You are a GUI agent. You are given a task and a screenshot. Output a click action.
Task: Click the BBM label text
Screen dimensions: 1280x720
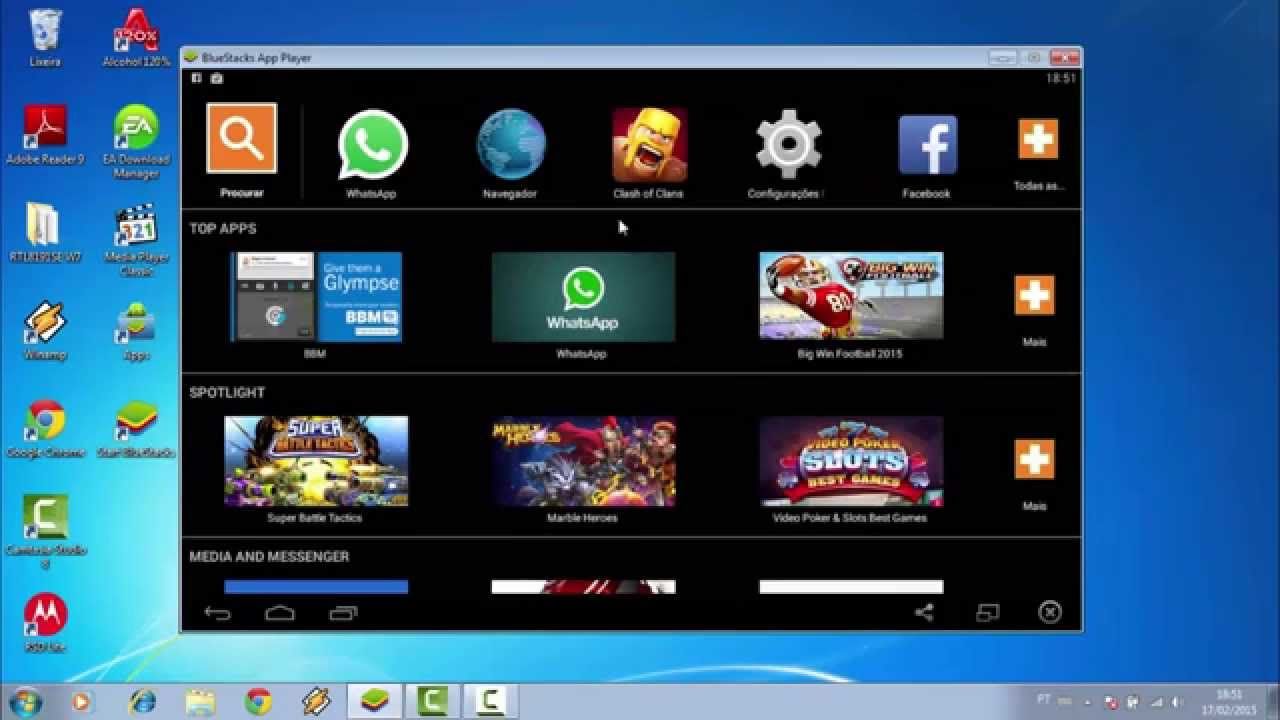pos(315,354)
